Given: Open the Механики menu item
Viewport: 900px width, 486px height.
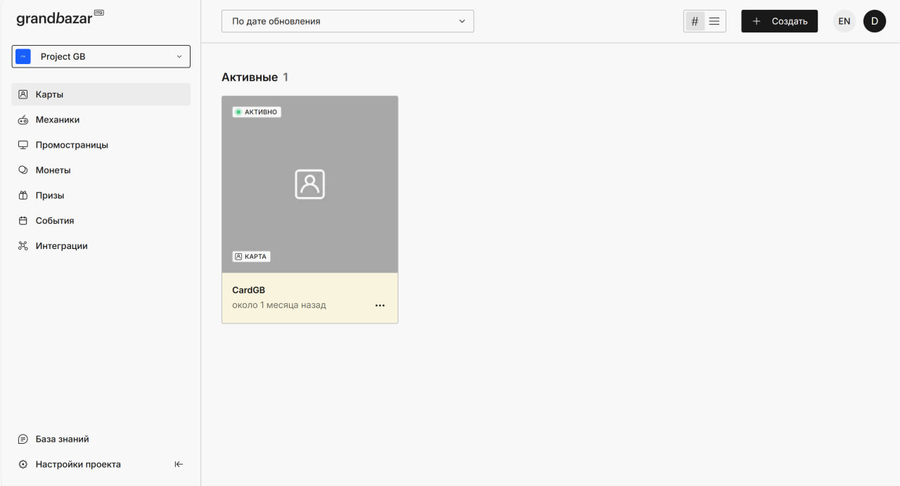Looking at the screenshot, I should (x=57, y=120).
